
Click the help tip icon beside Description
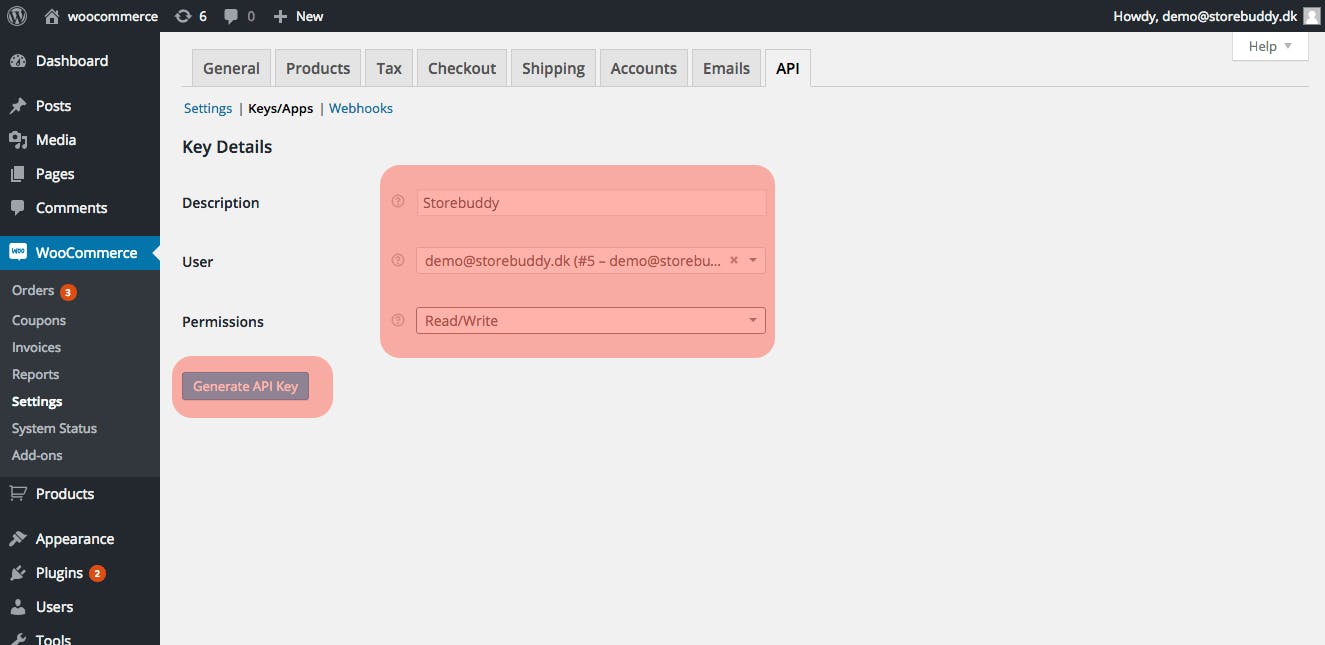point(398,202)
